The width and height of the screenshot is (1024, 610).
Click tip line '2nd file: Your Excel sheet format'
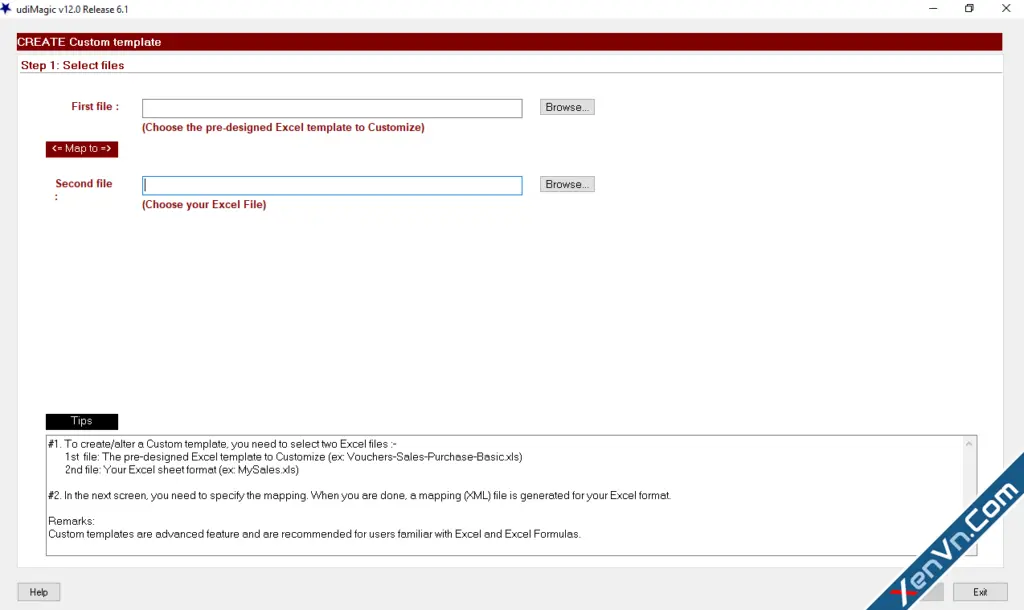pos(182,470)
